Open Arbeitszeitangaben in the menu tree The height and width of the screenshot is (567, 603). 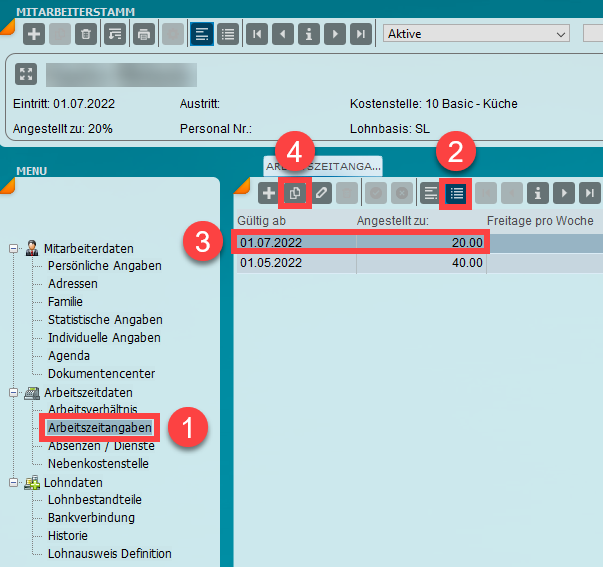pos(98,428)
